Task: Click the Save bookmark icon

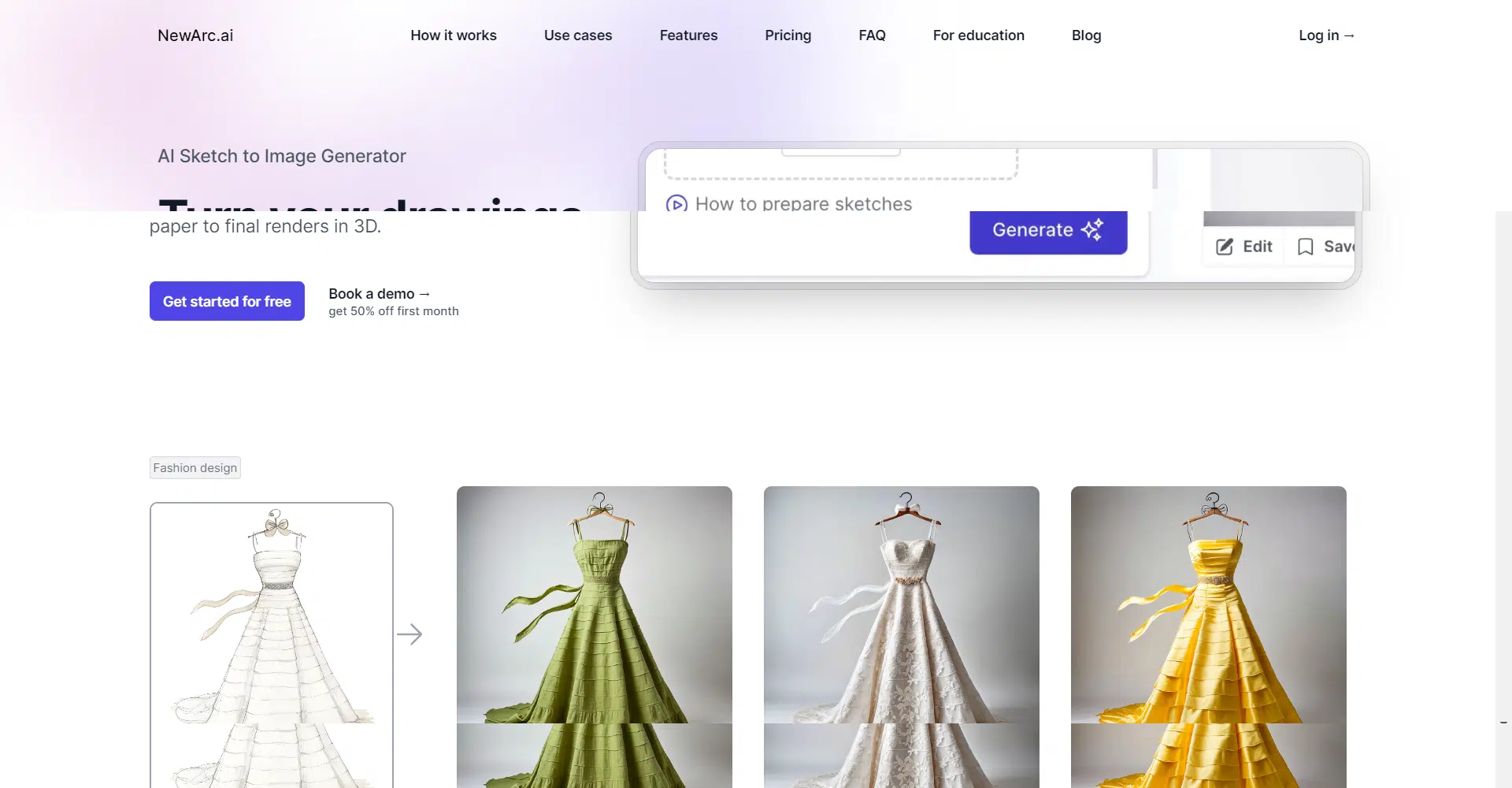Action: (1305, 247)
